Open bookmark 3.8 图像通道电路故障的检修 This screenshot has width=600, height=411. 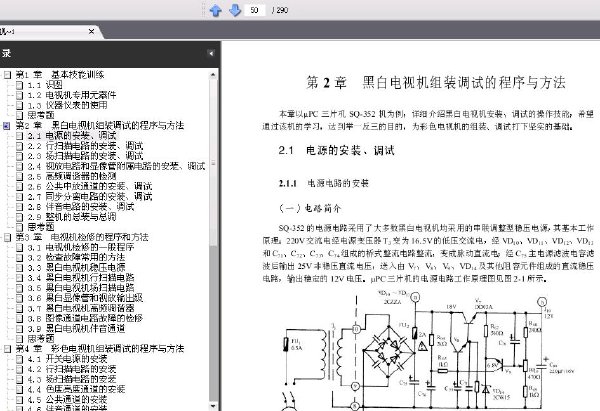(85, 318)
